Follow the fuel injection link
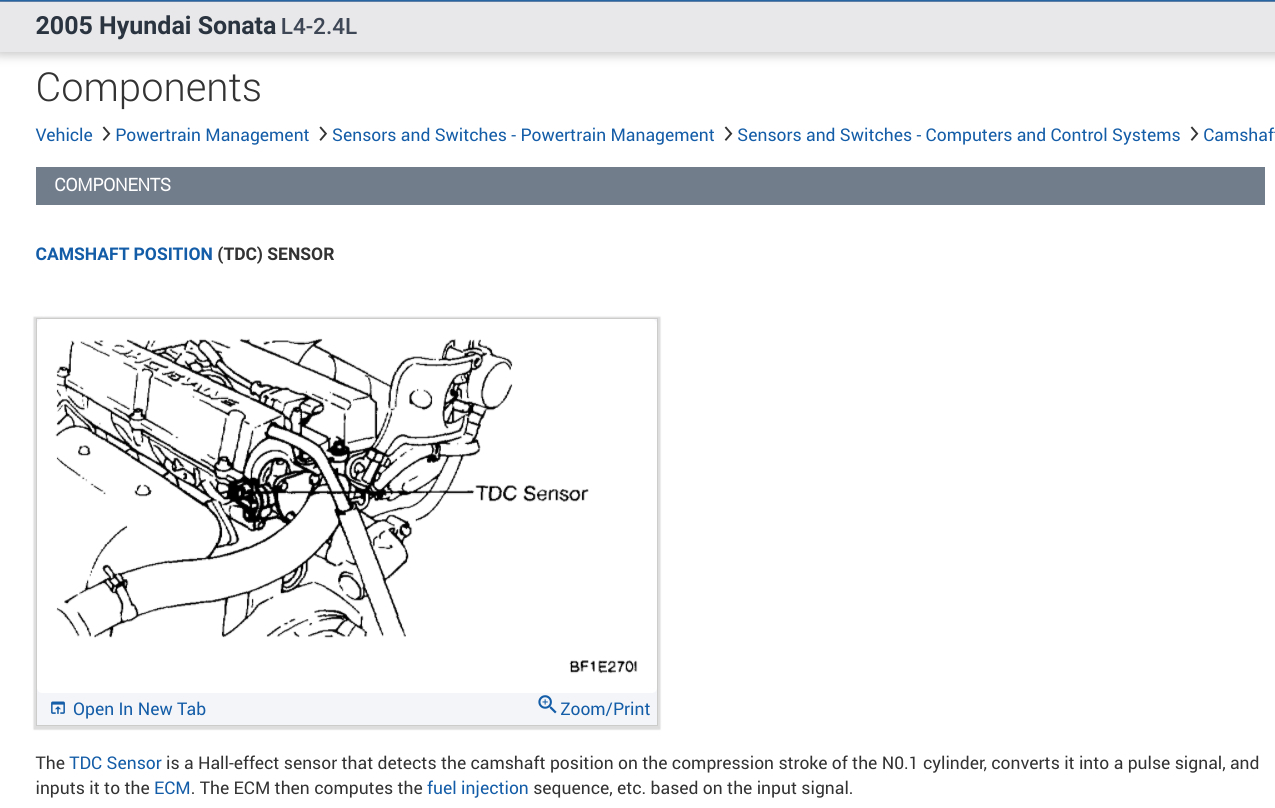Screen dimensions: 1275x808 pyautogui.click(x=477, y=788)
